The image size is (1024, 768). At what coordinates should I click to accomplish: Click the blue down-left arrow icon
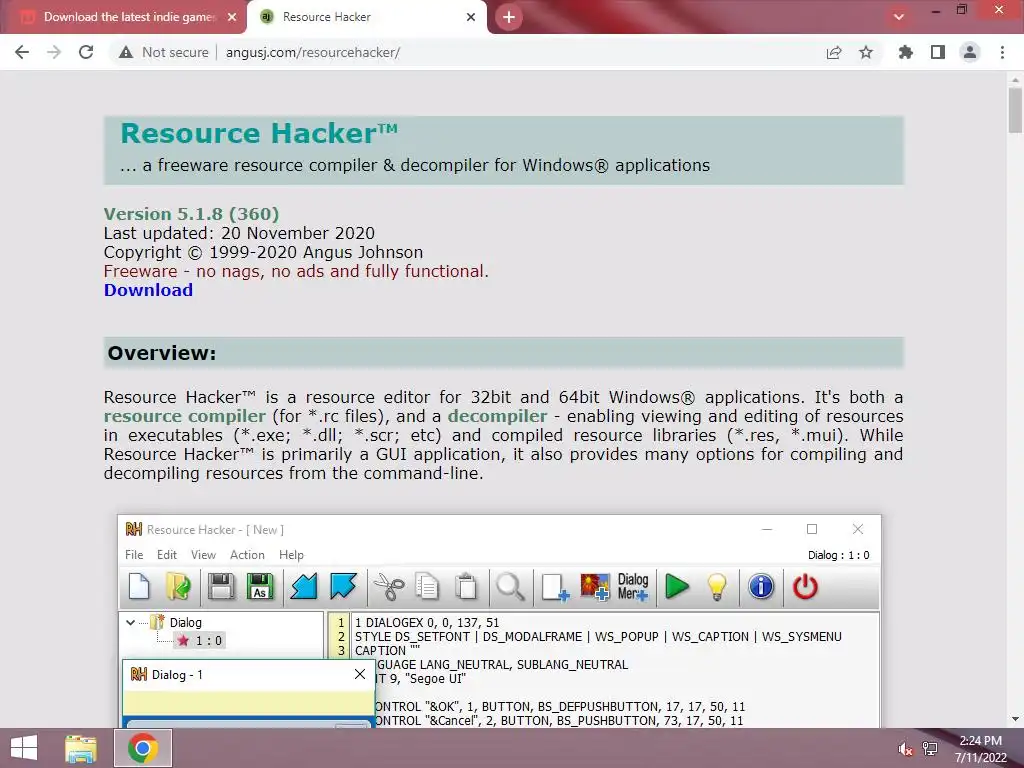click(304, 586)
